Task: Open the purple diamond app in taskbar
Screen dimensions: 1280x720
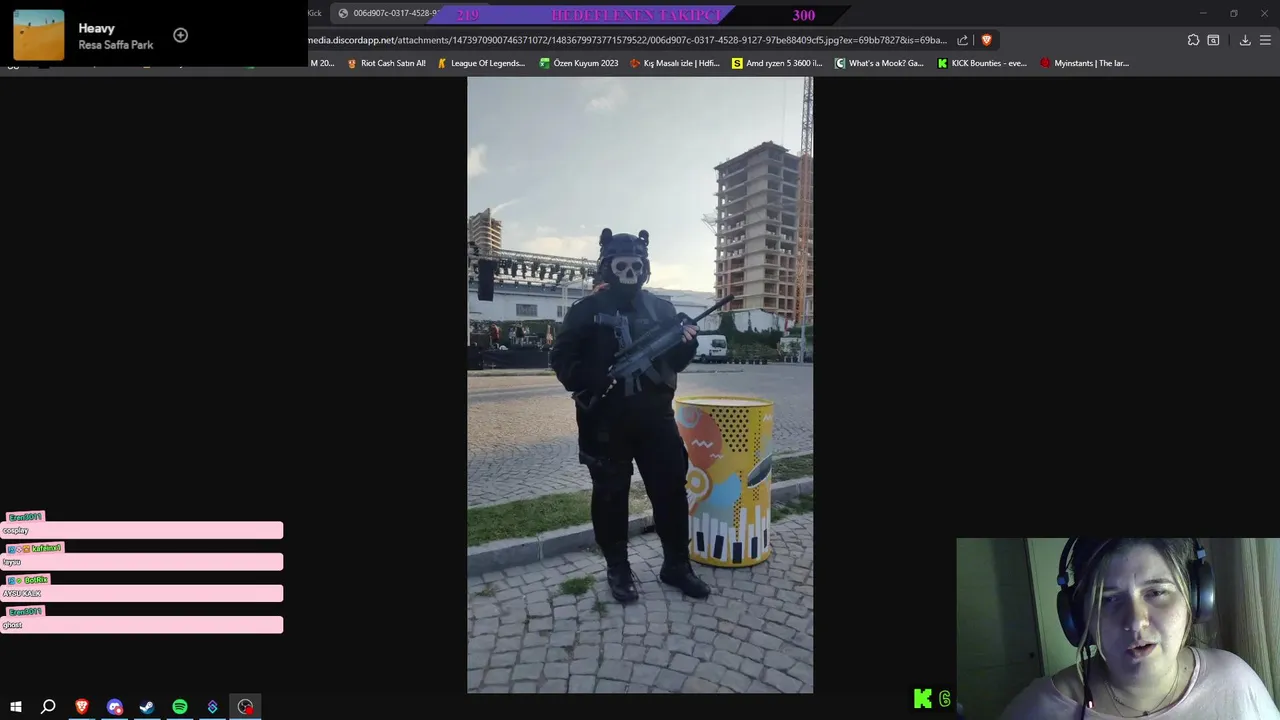Action: click(x=212, y=707)
